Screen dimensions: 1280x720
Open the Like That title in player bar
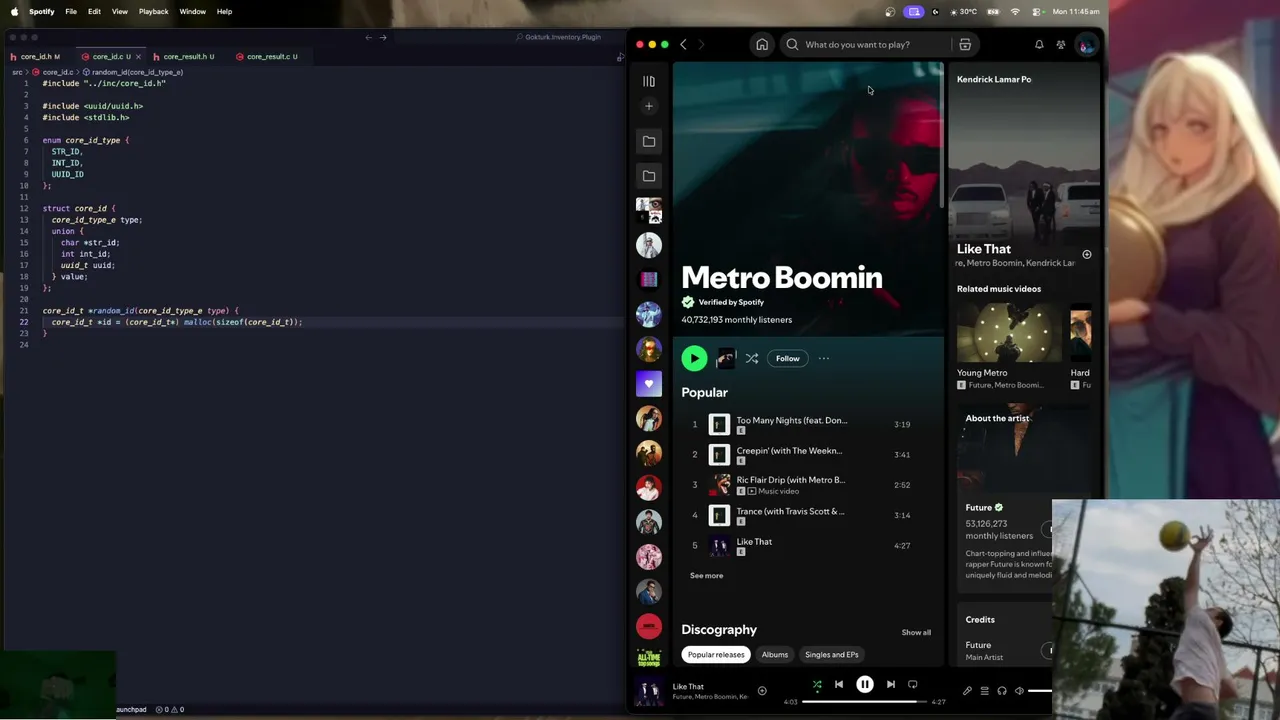tap(688, 687)
